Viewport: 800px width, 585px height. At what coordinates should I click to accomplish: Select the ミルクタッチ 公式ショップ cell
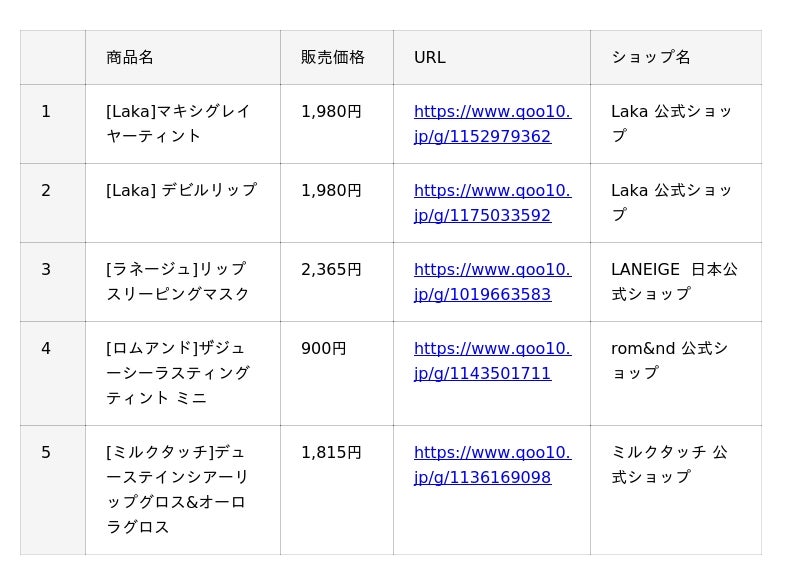click(x=669, y=465)
